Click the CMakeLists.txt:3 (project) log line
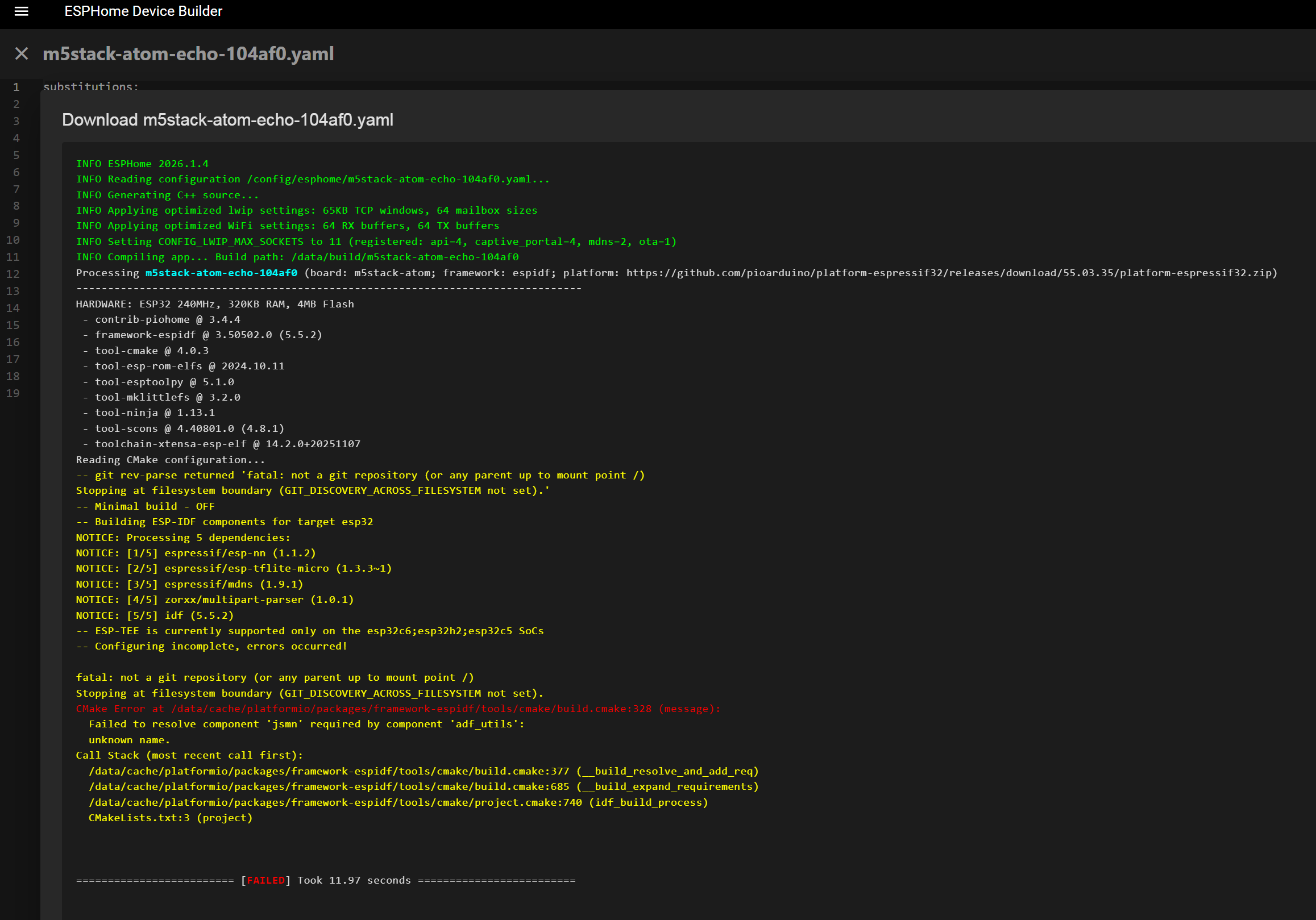1316x920 pixels. (x=170, y=818)
